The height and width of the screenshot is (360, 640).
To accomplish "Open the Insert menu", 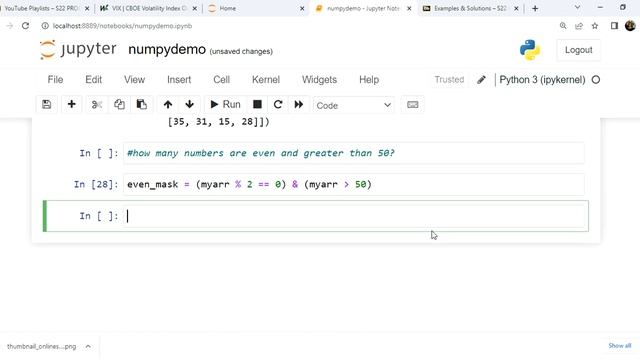I will pyautogui.click(x=179, y=80).
